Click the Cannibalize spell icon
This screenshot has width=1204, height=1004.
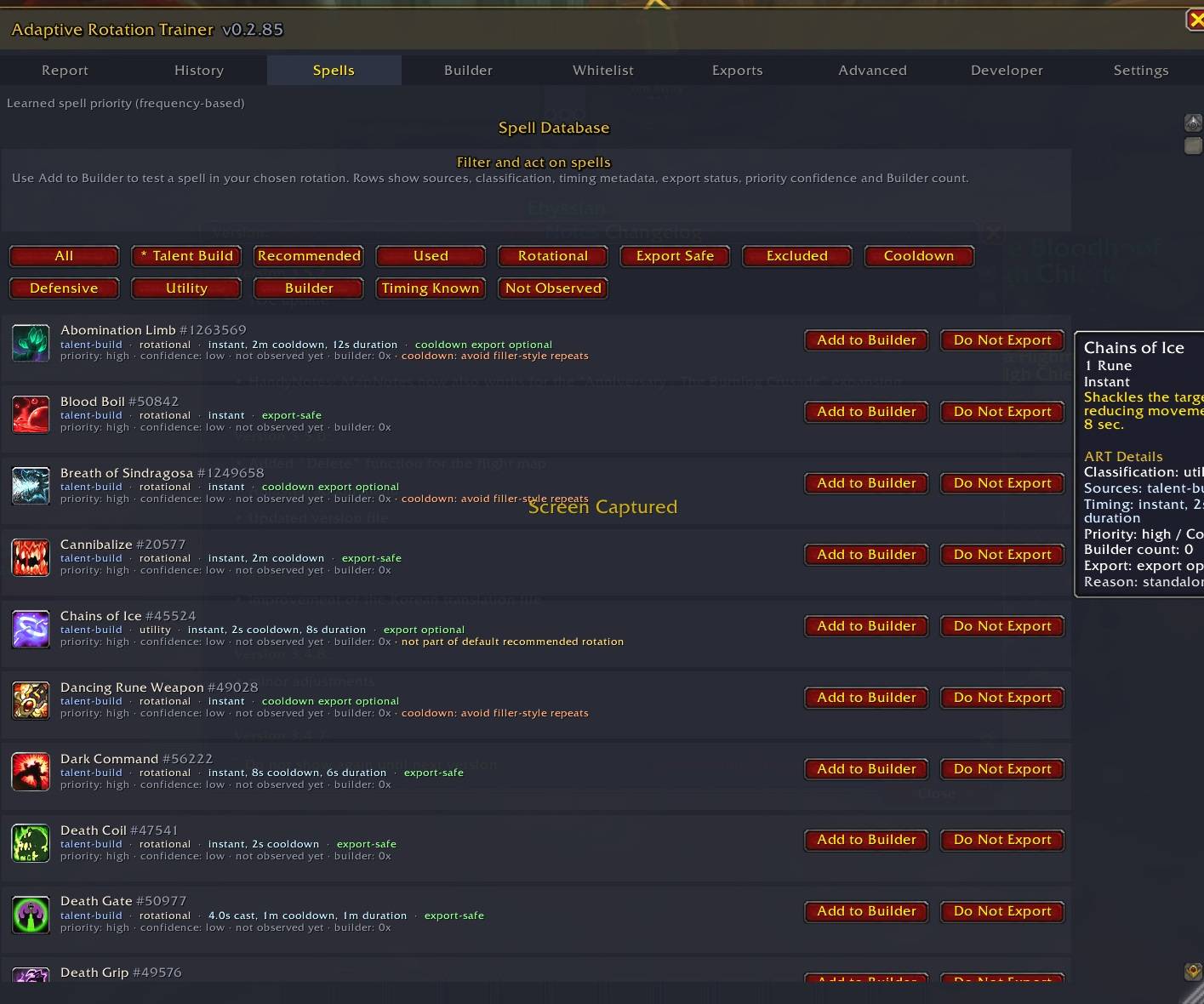click(x=31, y=557)
